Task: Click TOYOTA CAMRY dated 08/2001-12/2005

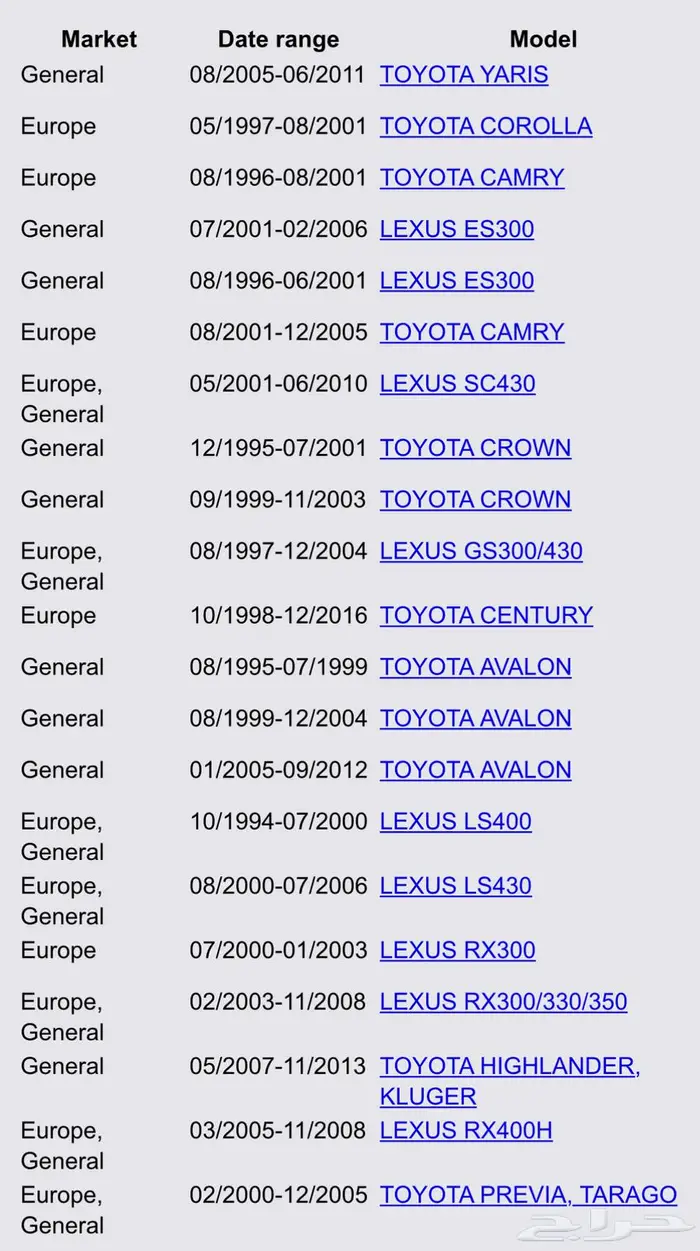Action: tap(472, 332)
